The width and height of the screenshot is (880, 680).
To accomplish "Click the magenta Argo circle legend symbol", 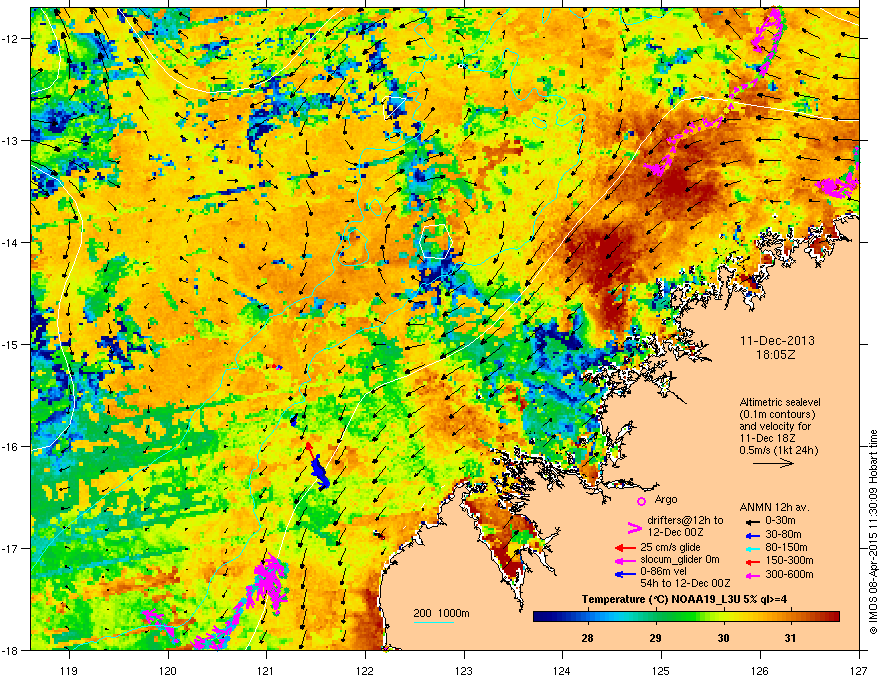I will (x=641, y=501).
